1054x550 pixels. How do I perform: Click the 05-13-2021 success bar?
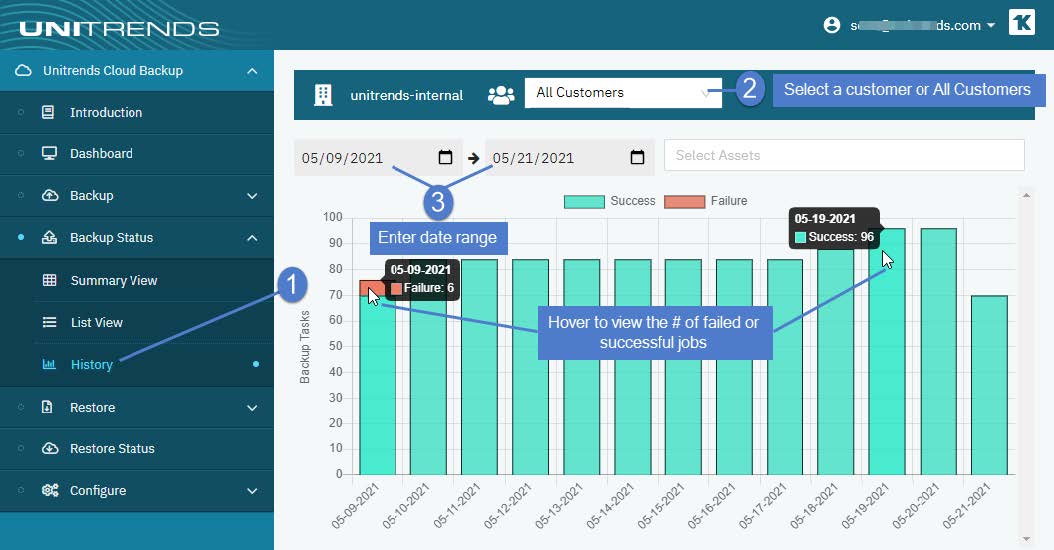[x=581, y=367]
